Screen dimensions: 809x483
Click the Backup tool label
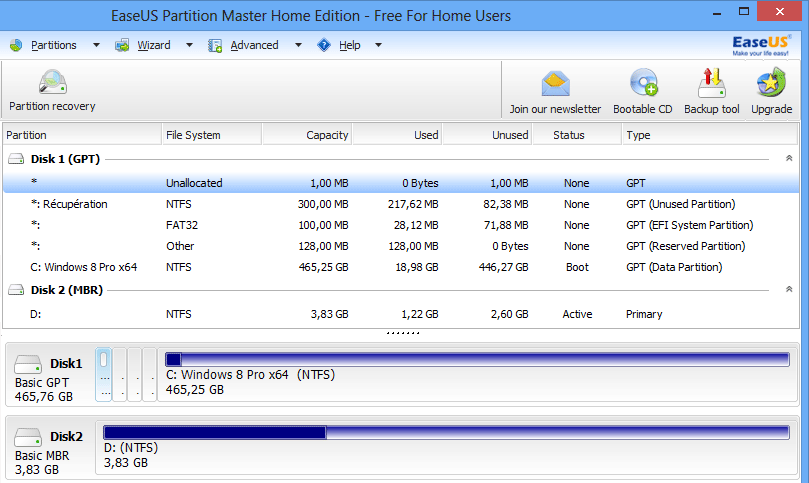tap(711, 109)
